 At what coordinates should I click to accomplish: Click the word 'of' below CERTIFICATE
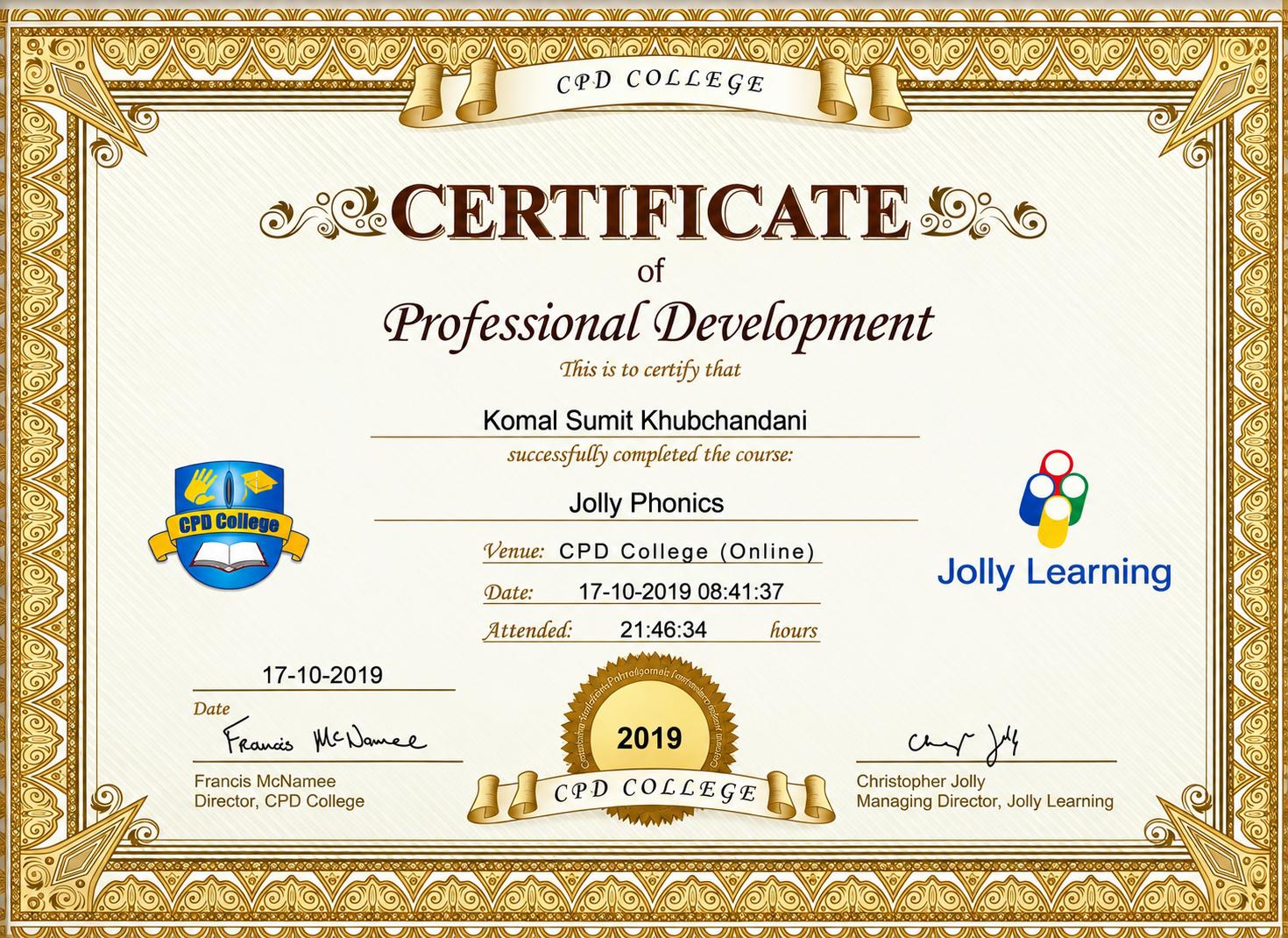pyautogui.click(x=650, y=271)
